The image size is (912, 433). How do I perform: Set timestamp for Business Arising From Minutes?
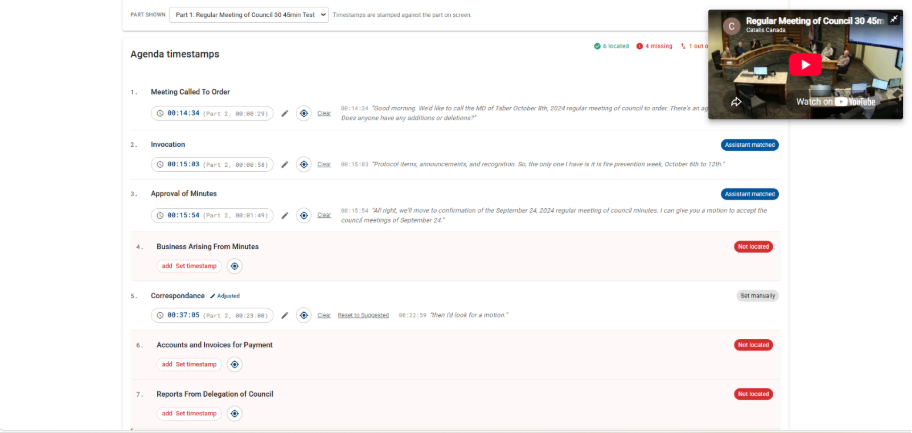pyautogui.click(x=189, y=266)
